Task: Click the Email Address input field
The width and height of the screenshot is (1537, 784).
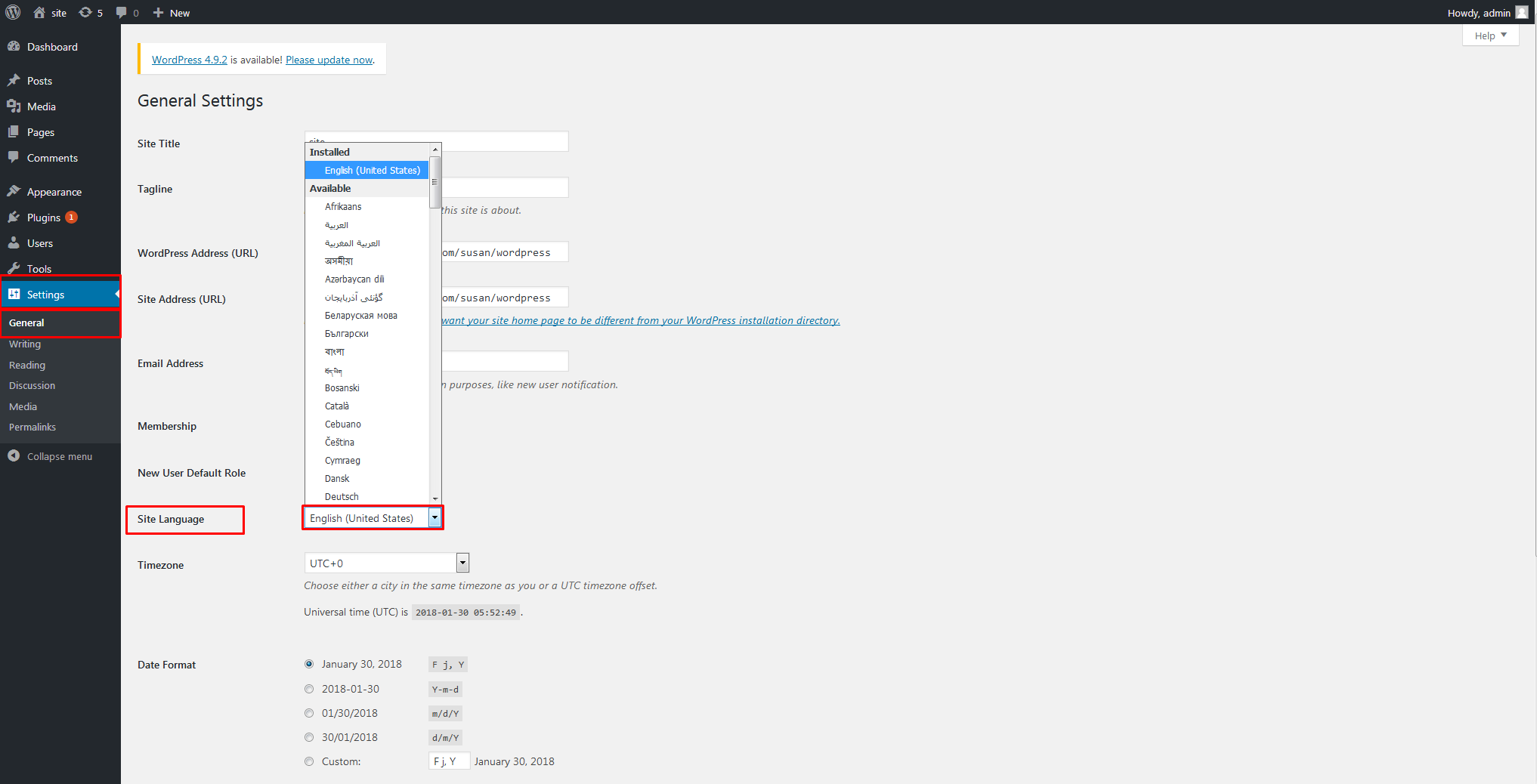Action: [x=505, y=361]
